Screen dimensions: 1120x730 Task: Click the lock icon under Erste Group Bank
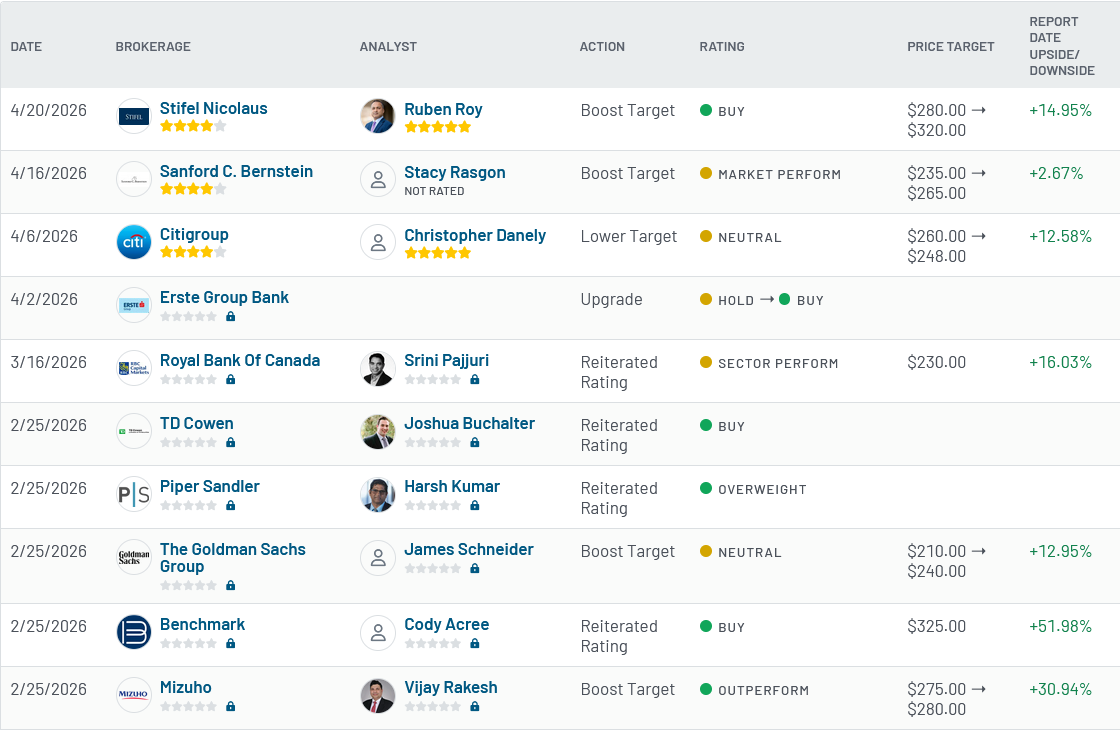click(x=231, y=316)
